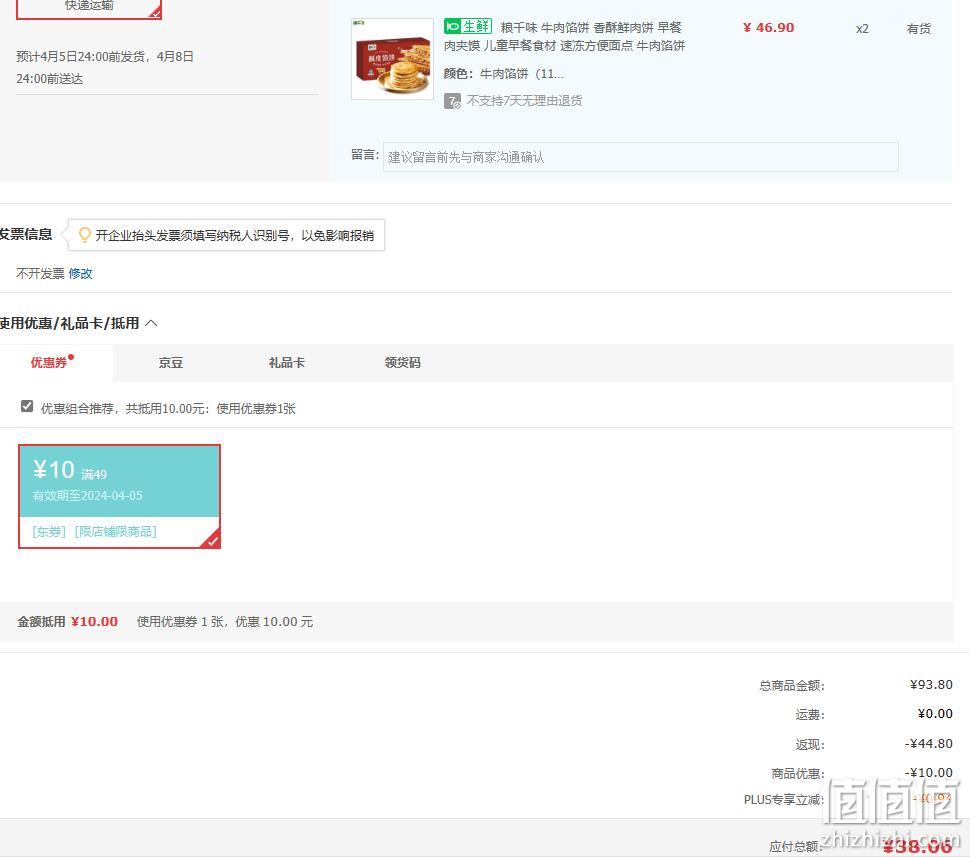Click the invoice lightbulb tip icon

click(x=85, y=235)
